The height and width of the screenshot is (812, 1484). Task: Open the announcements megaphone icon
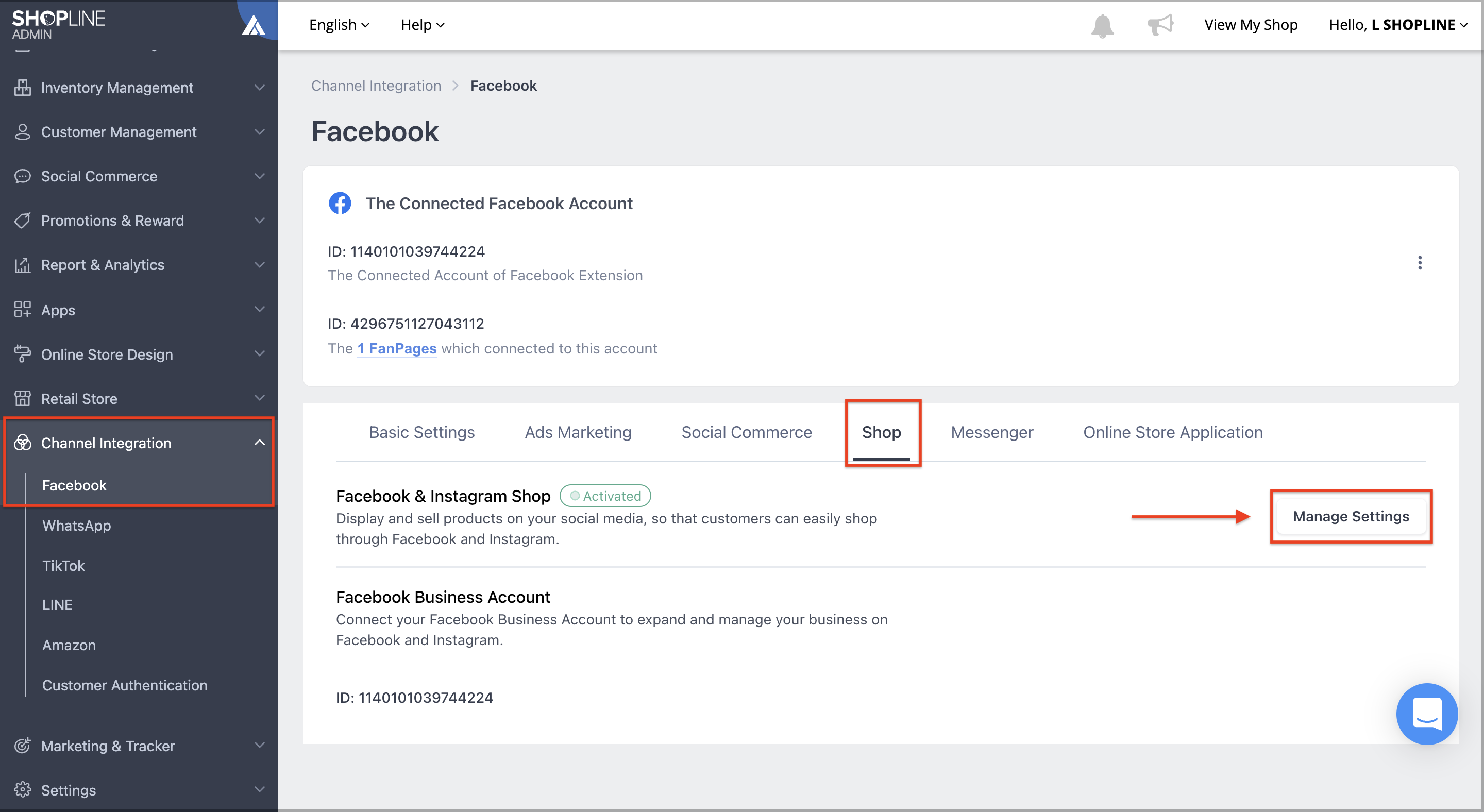pos(1160,25)
